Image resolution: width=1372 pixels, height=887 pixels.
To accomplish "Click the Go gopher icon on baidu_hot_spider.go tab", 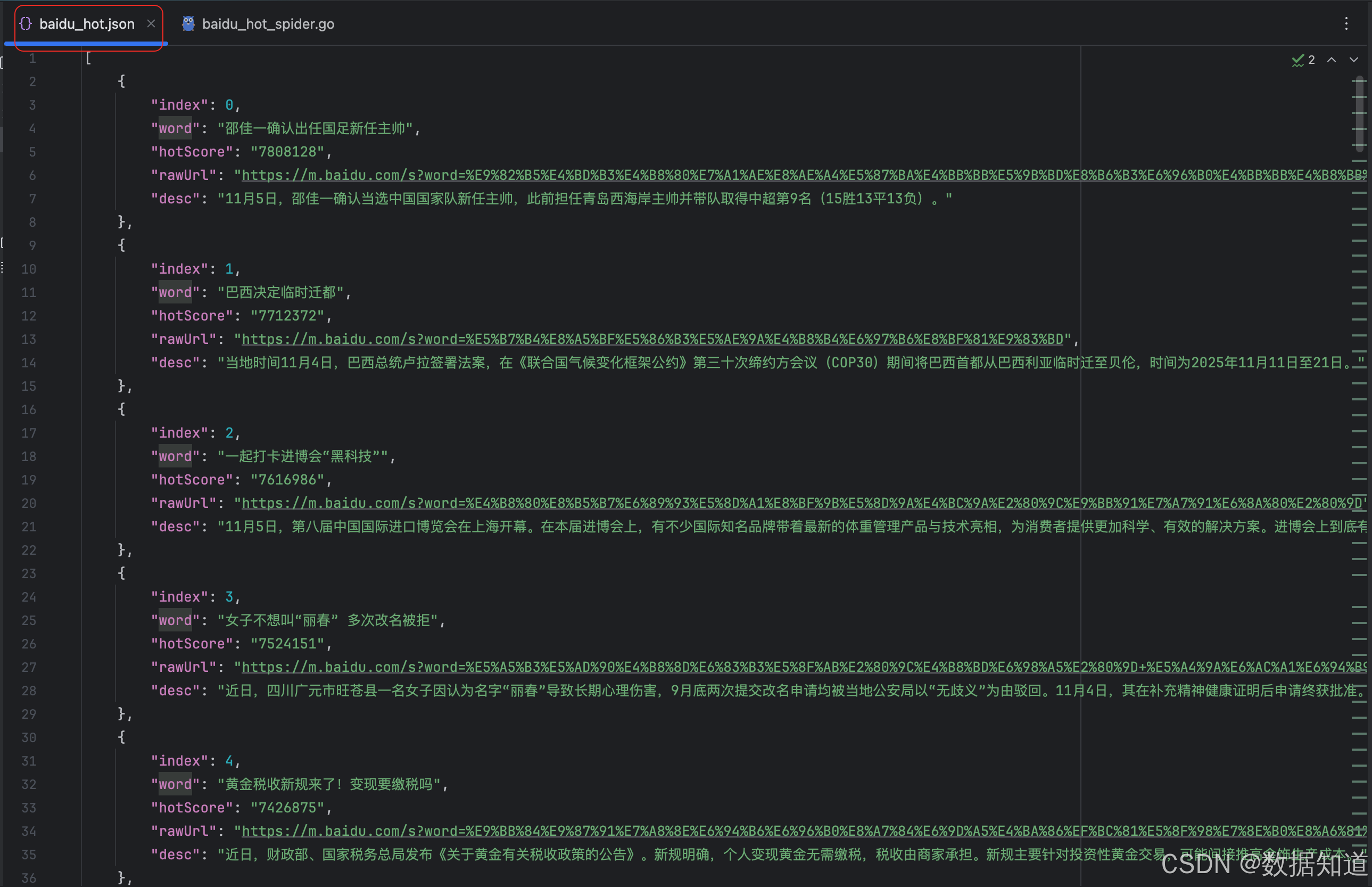I will coord(188,23).
